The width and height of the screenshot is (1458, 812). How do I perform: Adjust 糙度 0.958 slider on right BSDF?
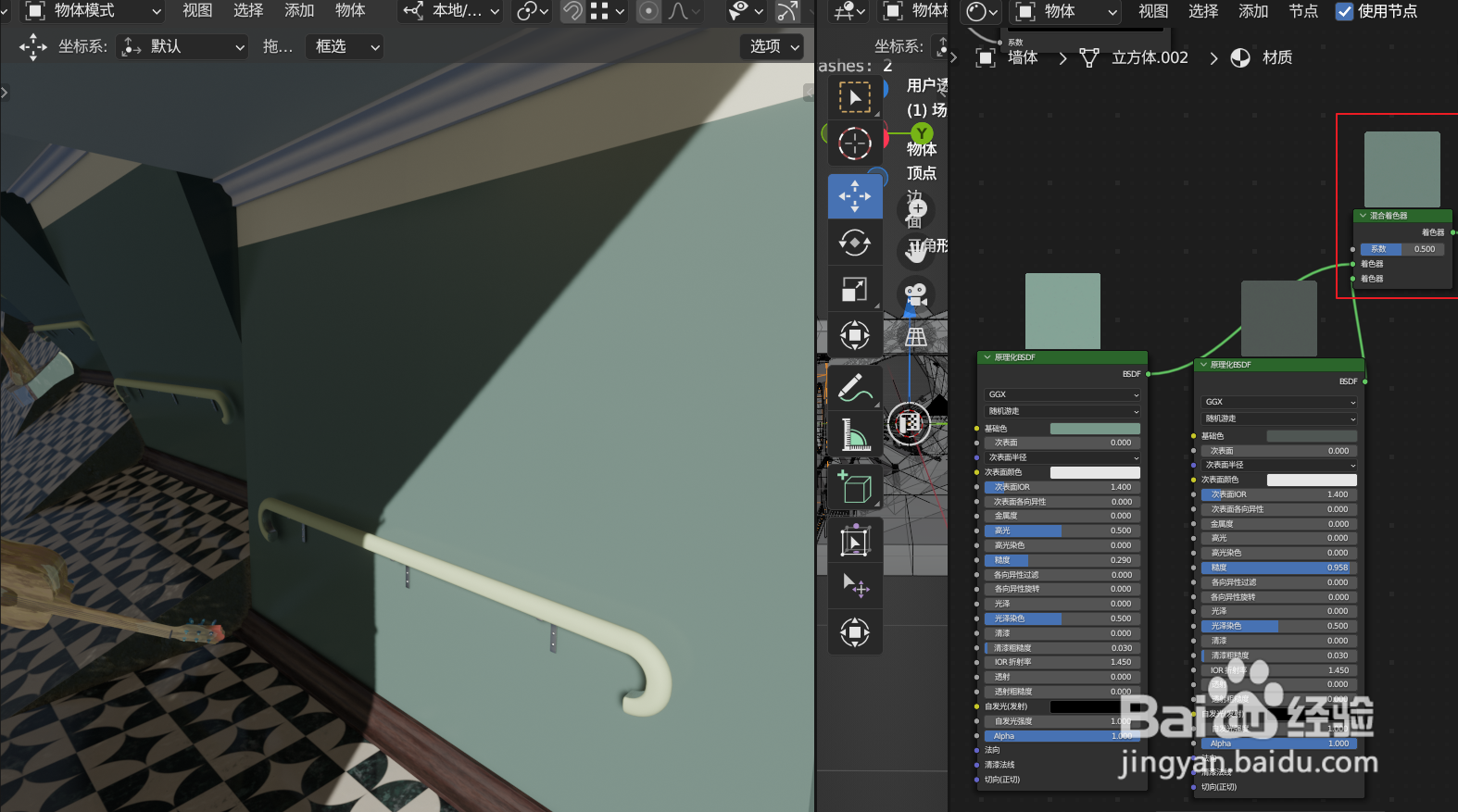click(1279, 568)
